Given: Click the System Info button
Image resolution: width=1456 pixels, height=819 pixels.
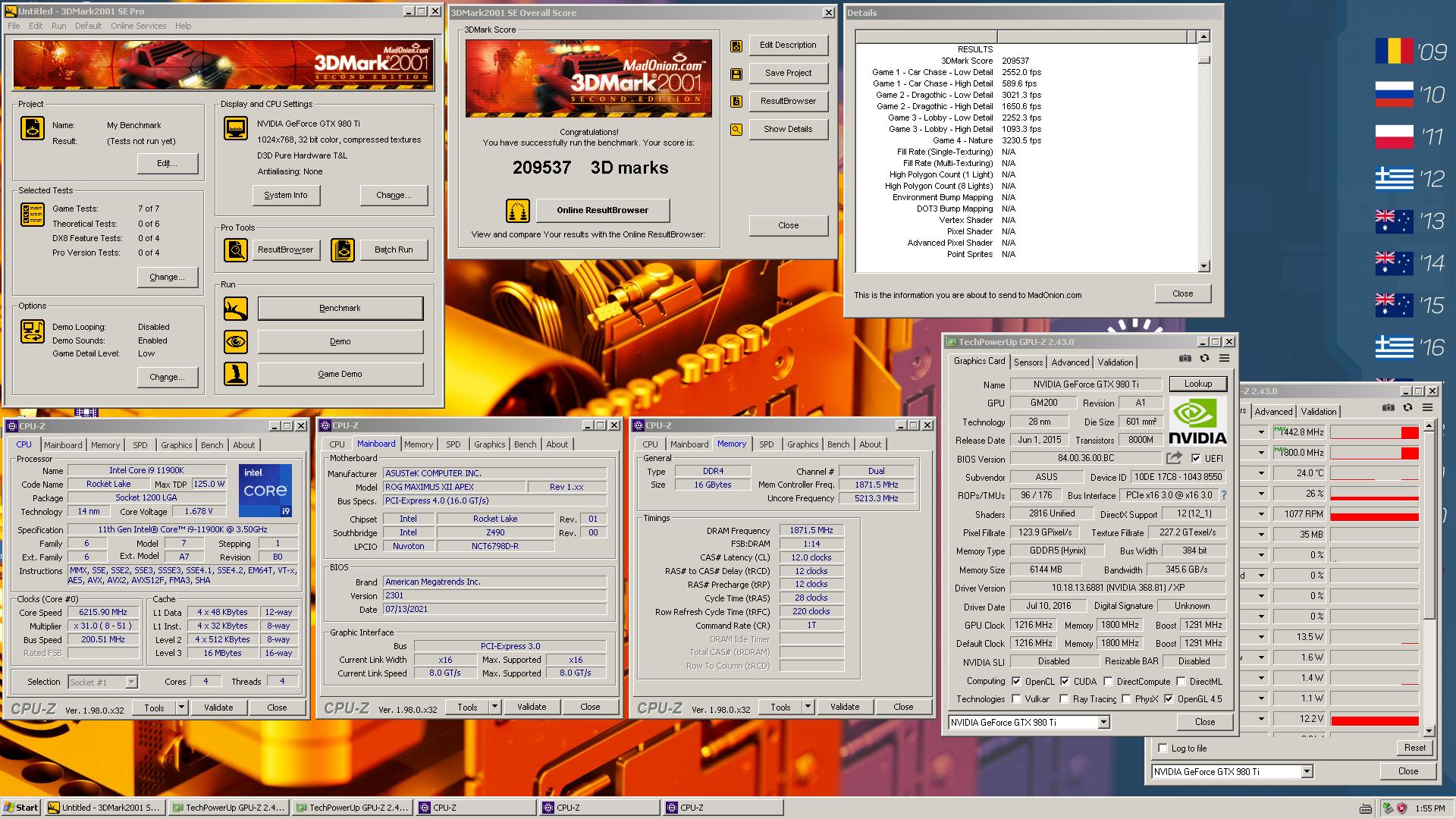Looking at the screenshot, I should [286, 195].
